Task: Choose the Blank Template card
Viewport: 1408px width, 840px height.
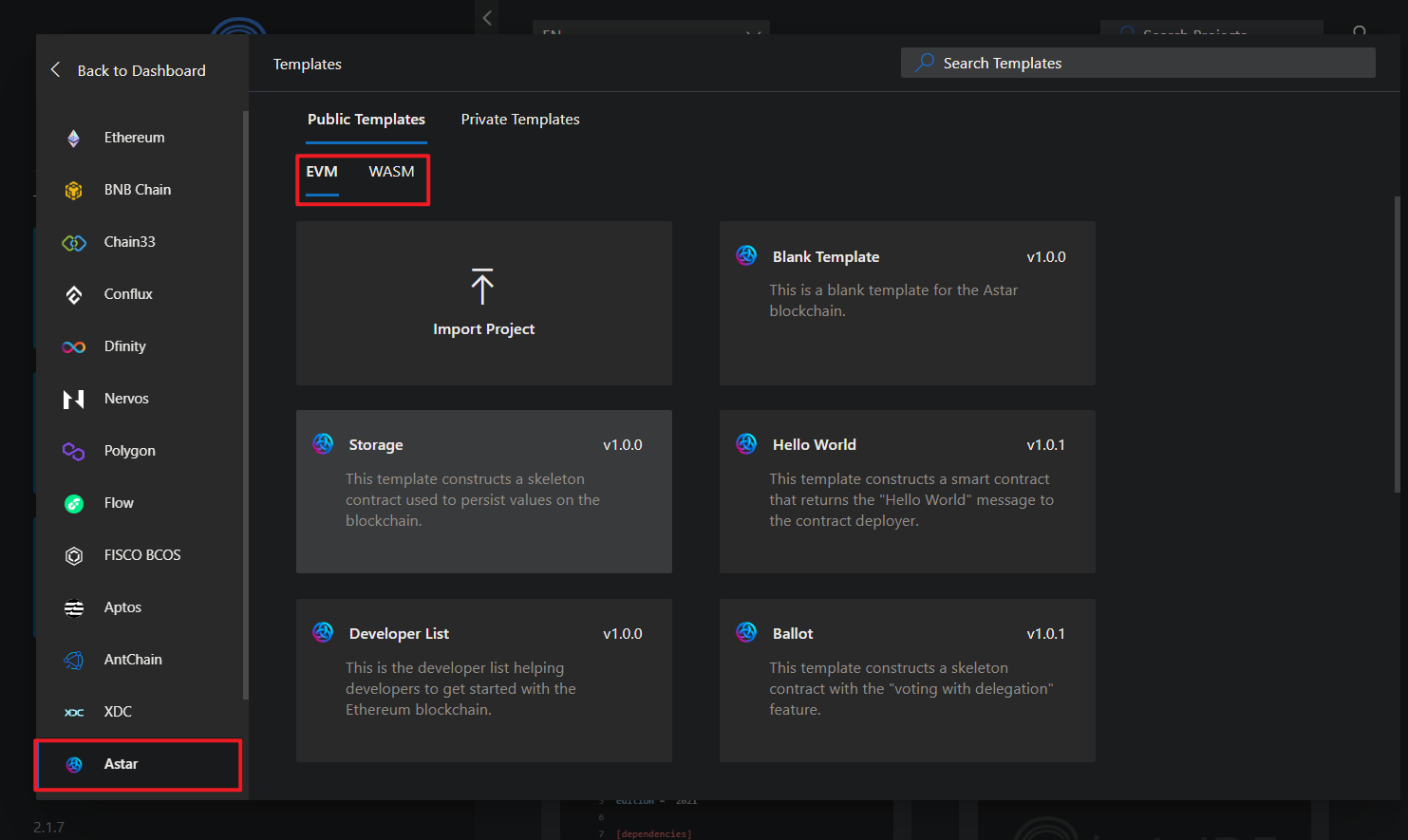Action: click(x=907, y=303)
